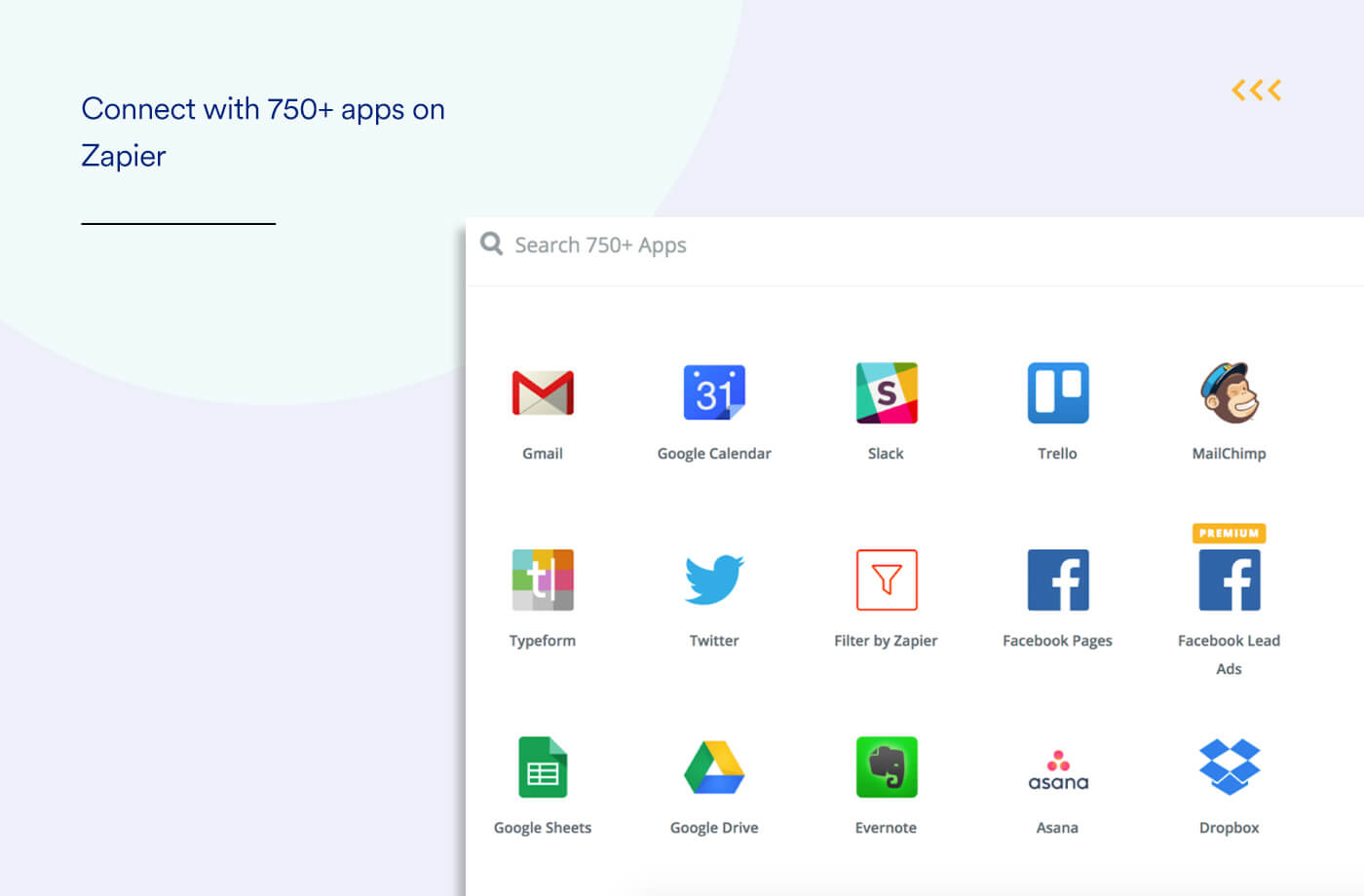Open the Google Sheets icon
The width and height of the screenshot is (1364, 896).
[543, 766]
